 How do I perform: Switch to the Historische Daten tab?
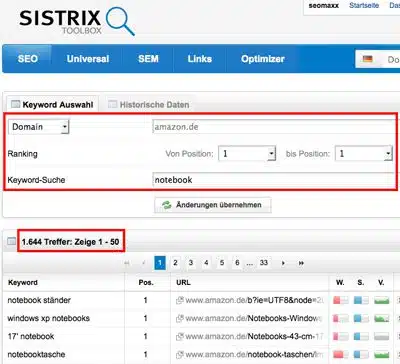(149, 104)
